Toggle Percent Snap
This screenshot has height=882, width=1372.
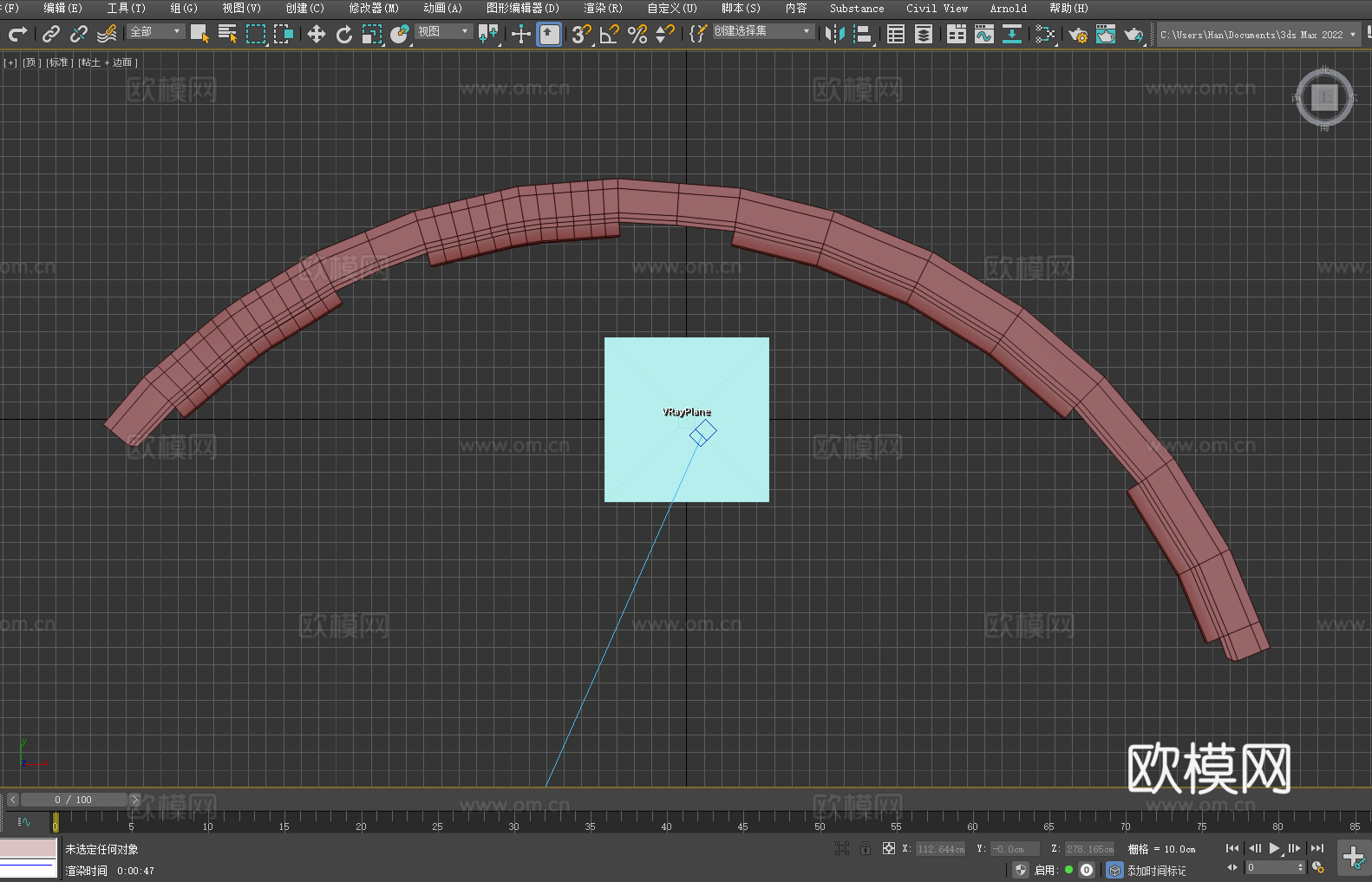[x=637, y=34]
